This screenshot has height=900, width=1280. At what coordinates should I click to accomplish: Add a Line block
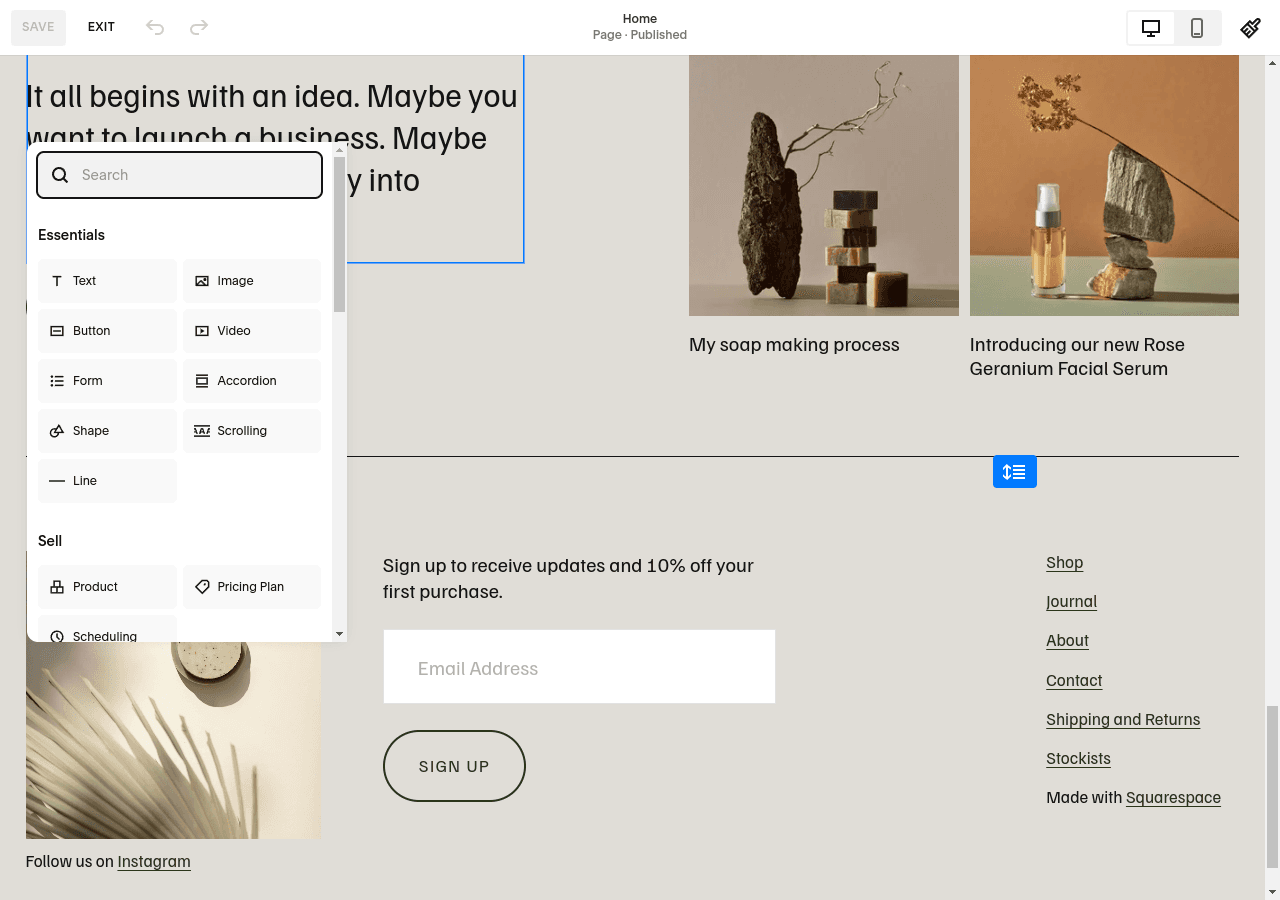(x=107, y=481)
